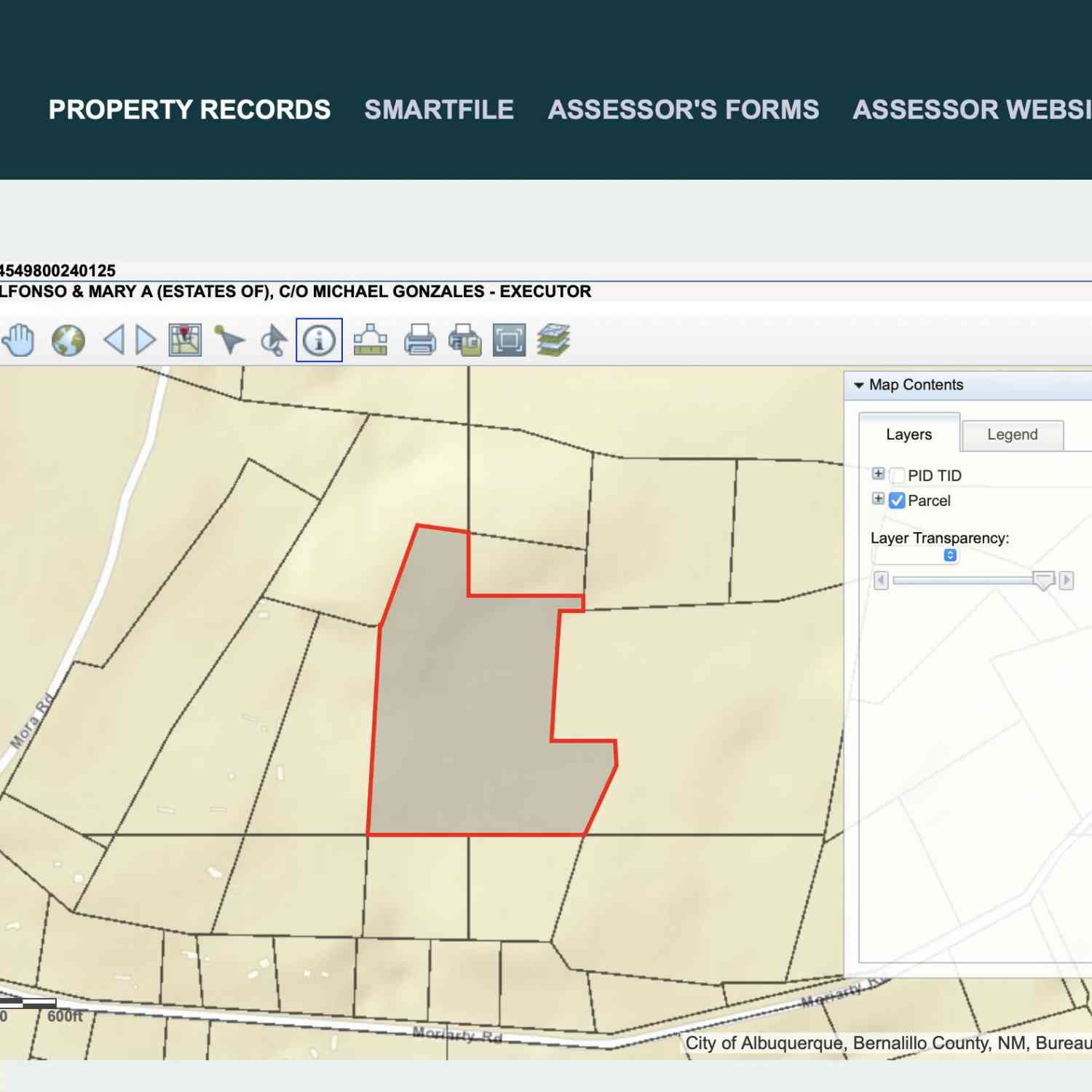
Task: Click the transparency slider handle
Action: pyautogui.click(x=1044, y=580)
